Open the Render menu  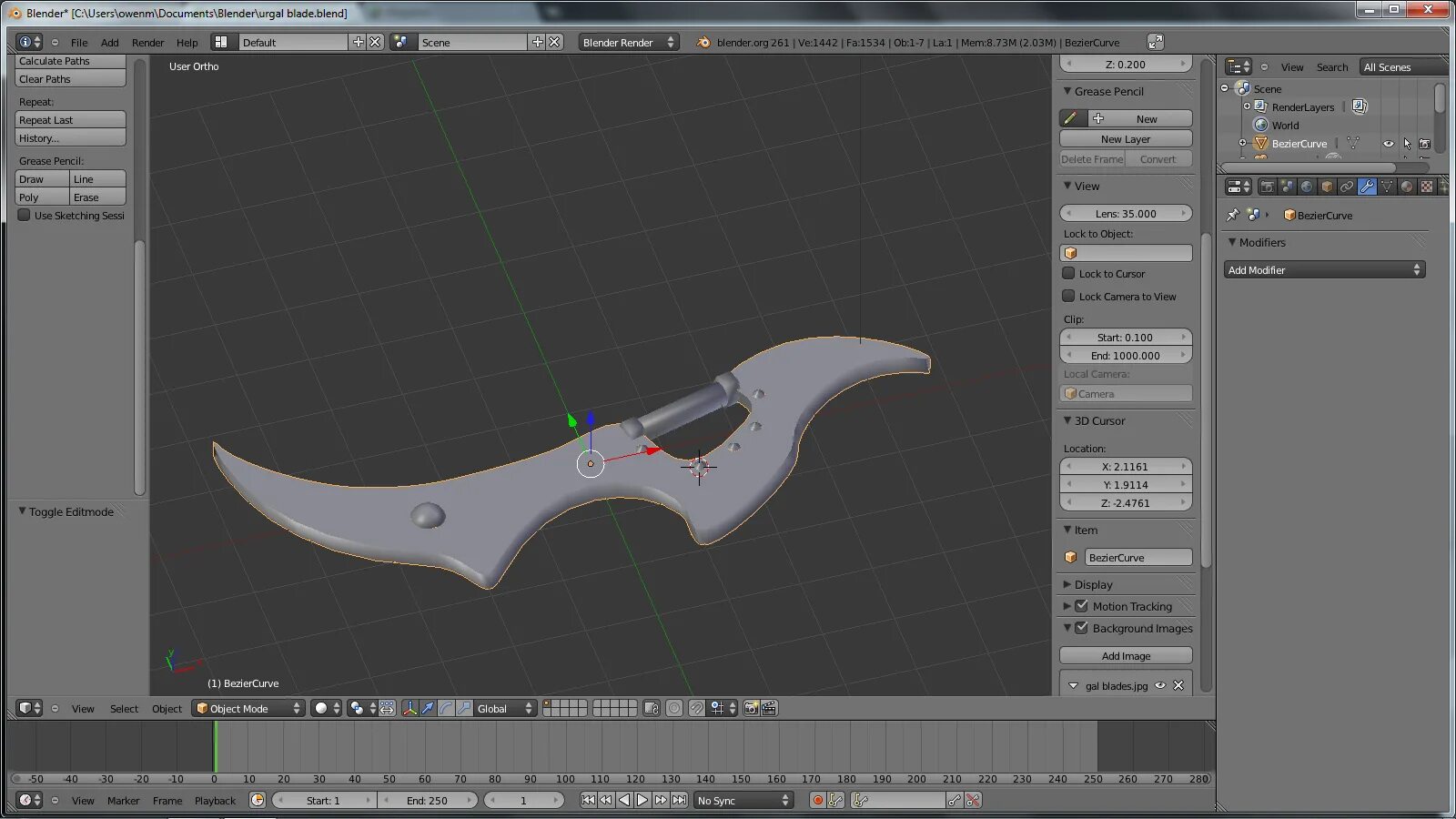click(147, 42)
